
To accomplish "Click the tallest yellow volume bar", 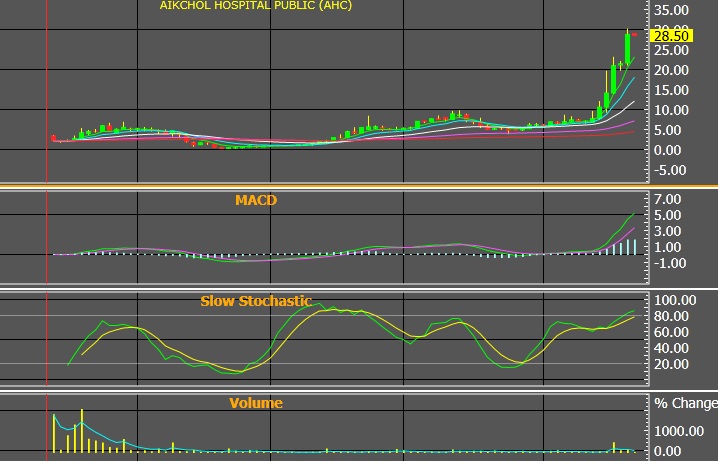I will (82, 431).
